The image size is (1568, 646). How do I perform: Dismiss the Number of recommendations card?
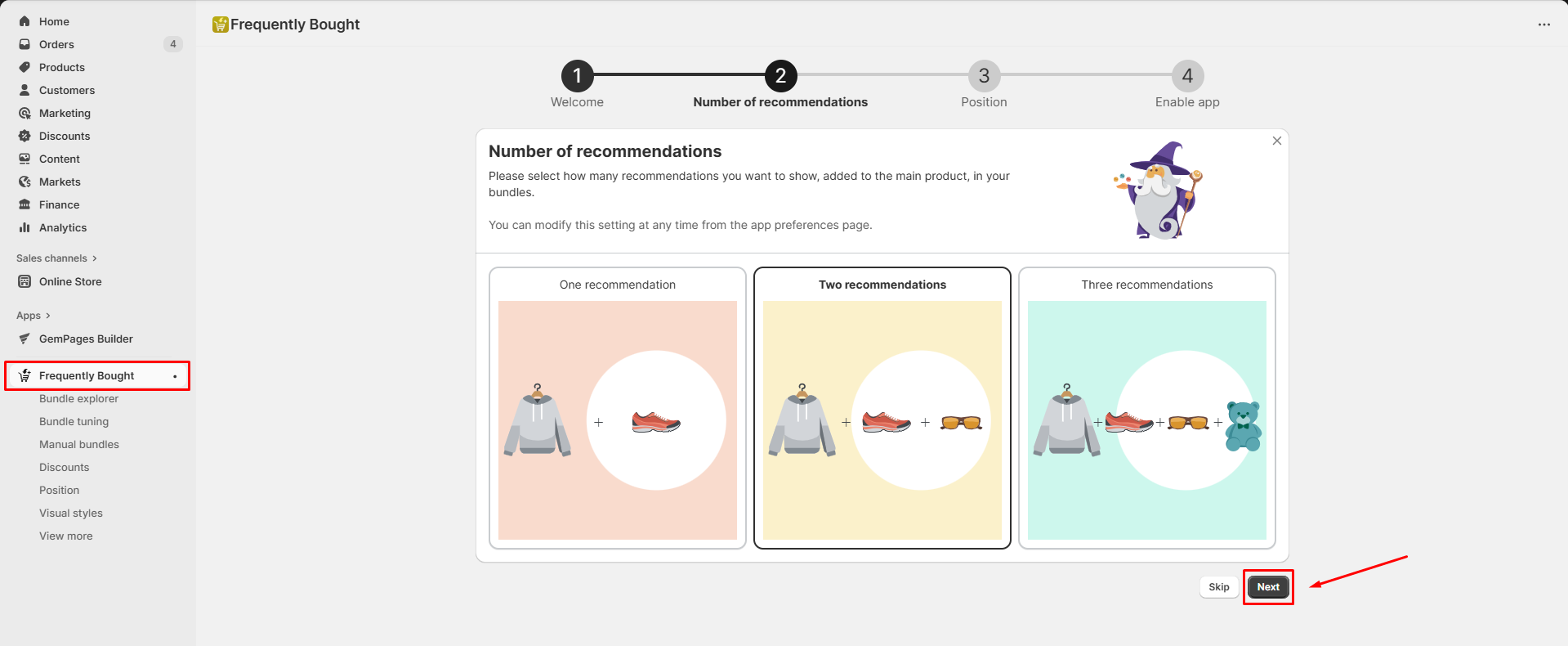click(1276, 141)
